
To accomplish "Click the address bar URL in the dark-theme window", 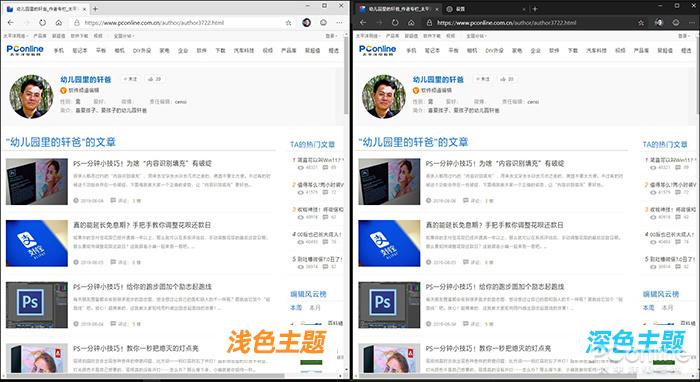I will [507, 22].
